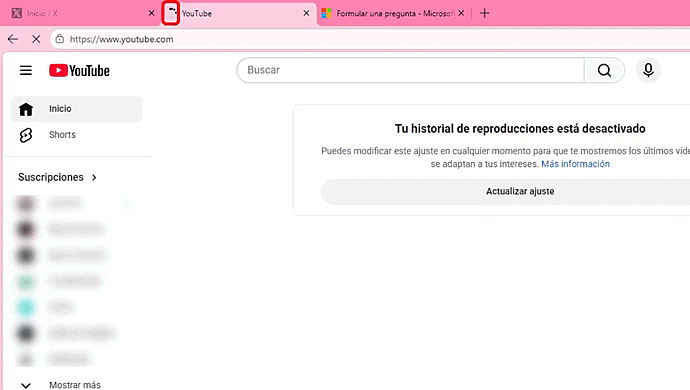
Task: Start voice search with microphone icon
Action: (648, 70)
